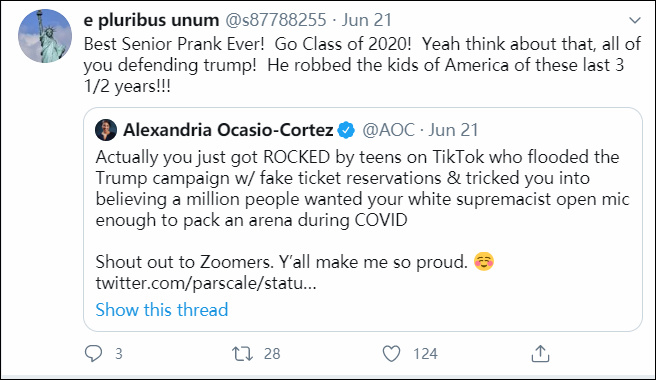Click the Jun 21 timestamp of the main tweet
The width and height of the screenshot is (656, 380).
pyautogui.click(x=367, y=20)
